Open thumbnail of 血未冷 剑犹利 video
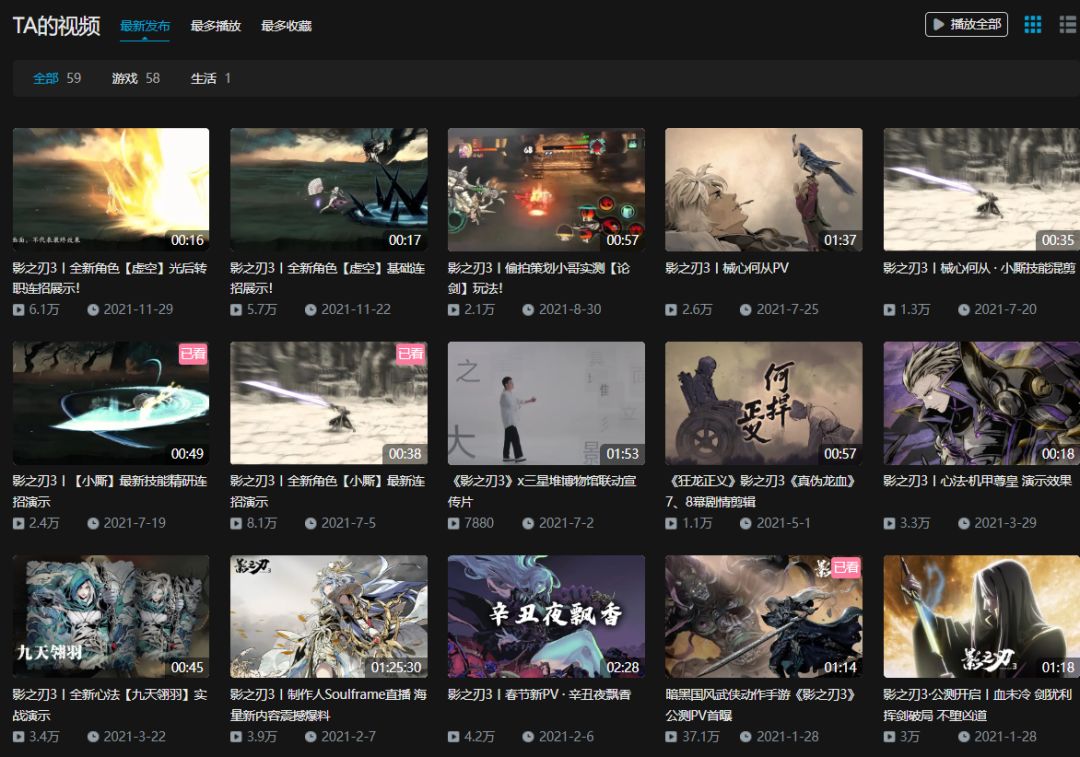1080x757 pixels. tap(982, 616)
